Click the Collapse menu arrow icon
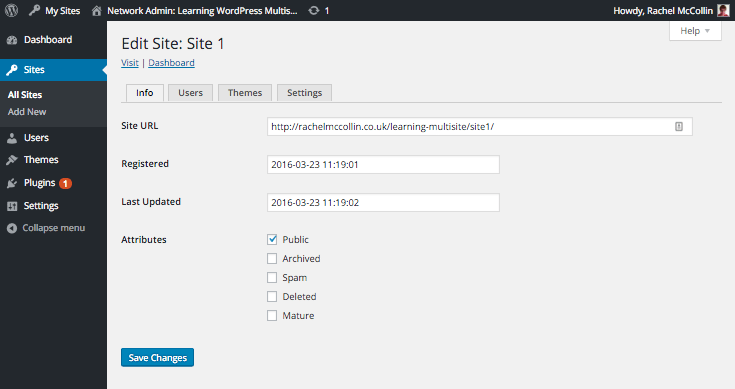Image resolution: width=735 pixels, height=389 pixels. (12, 228)
